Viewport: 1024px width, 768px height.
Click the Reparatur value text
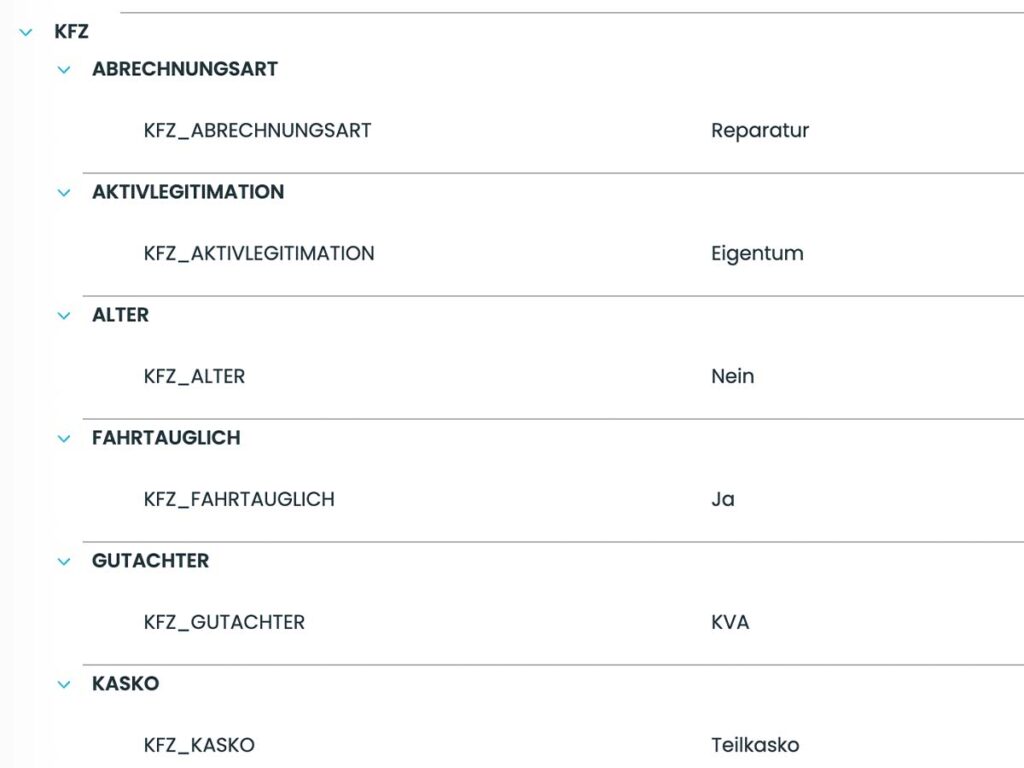[x=760, y=130]
